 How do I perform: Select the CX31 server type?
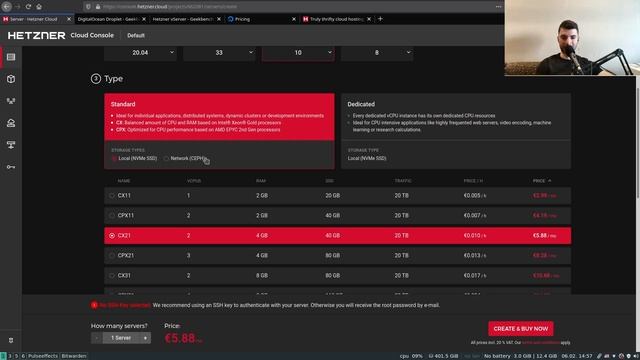338,276
